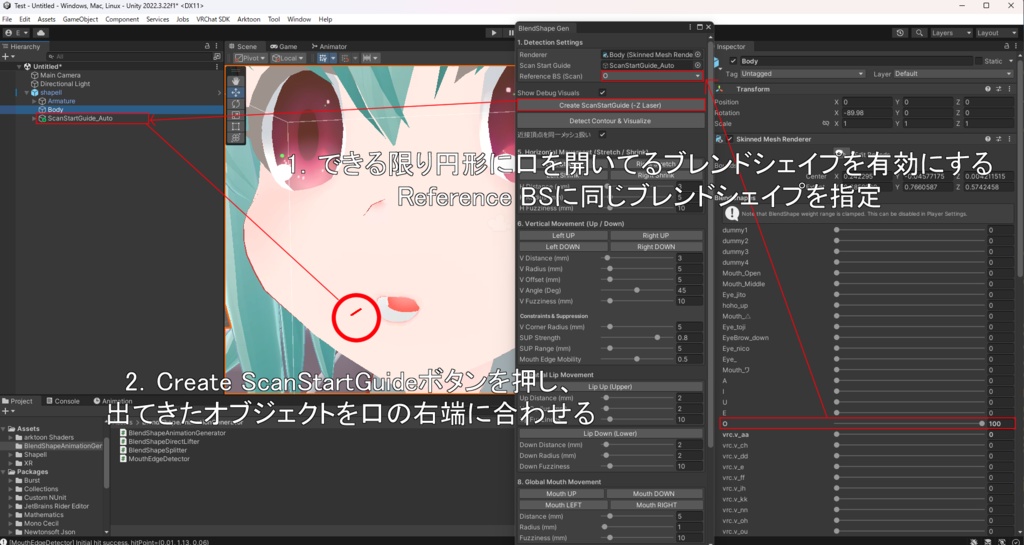Open the VRChat SDK menu
The height and width of the screenshot is (545, 1024).
coord(213,20)
